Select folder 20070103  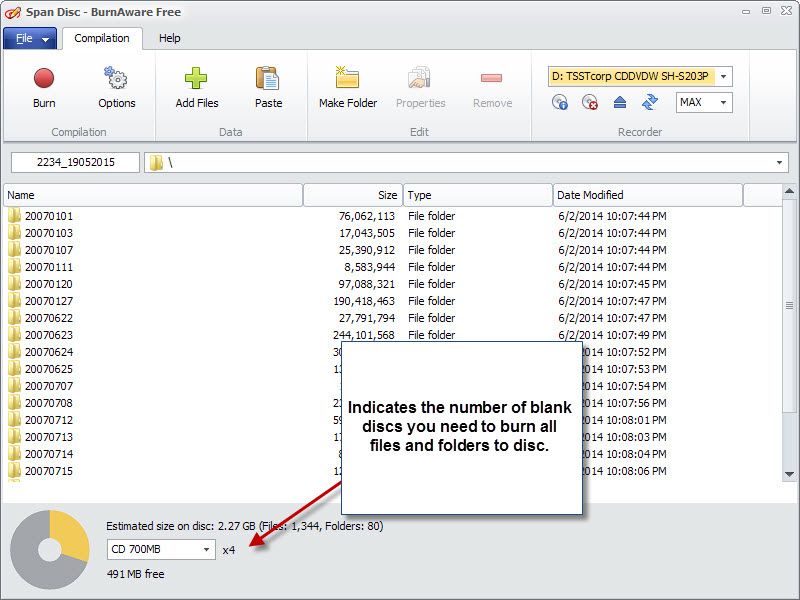click(49, 233)
